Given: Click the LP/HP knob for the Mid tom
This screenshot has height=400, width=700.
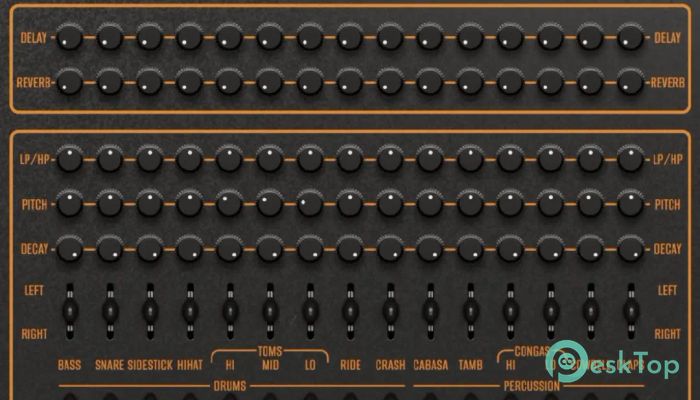Looking at the screenshot, I should point(269,158).
